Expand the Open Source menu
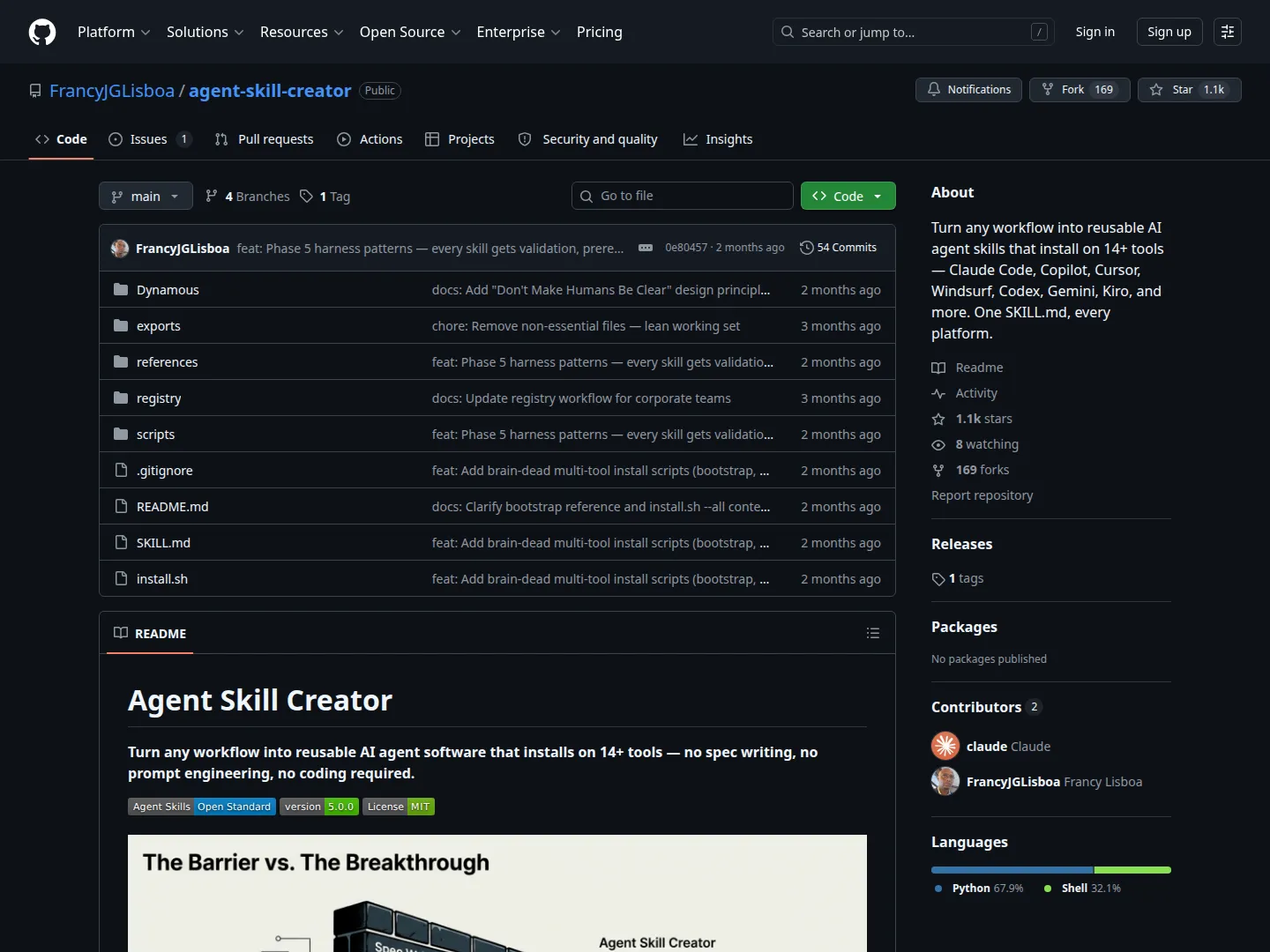Screen dimensions: 1270x952 (410, 32)
